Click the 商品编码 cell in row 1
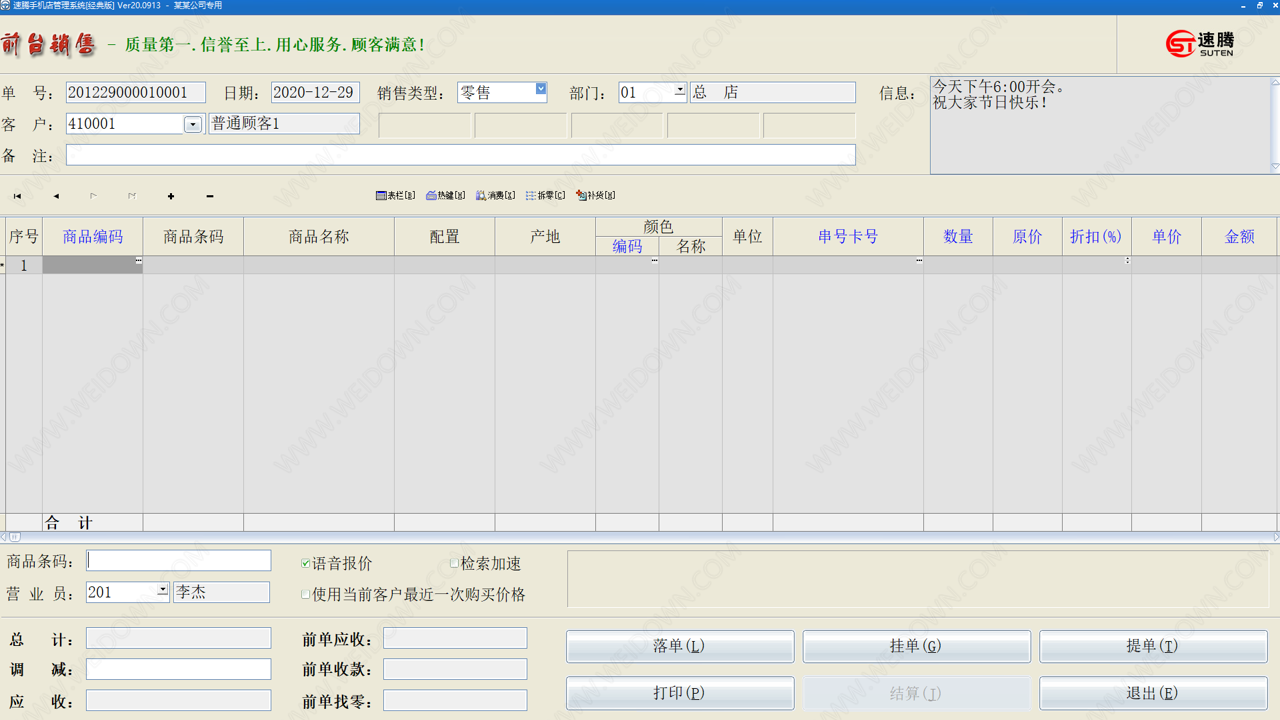Screen dimensions: 1280x720 tap(93, 265)
